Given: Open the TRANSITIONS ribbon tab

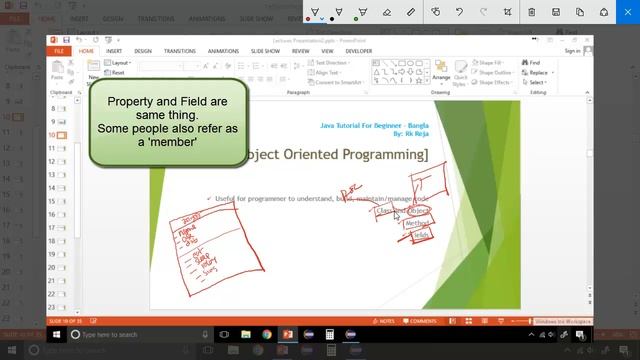Looking at the screenshot, I should pyautogui.click(x=180, y=51).
